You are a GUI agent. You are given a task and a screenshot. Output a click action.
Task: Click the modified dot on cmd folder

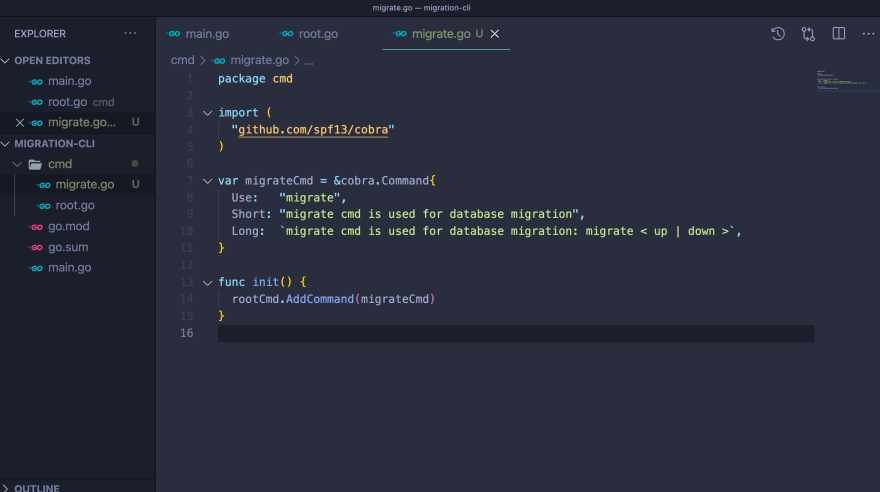(x=135, y=164)
